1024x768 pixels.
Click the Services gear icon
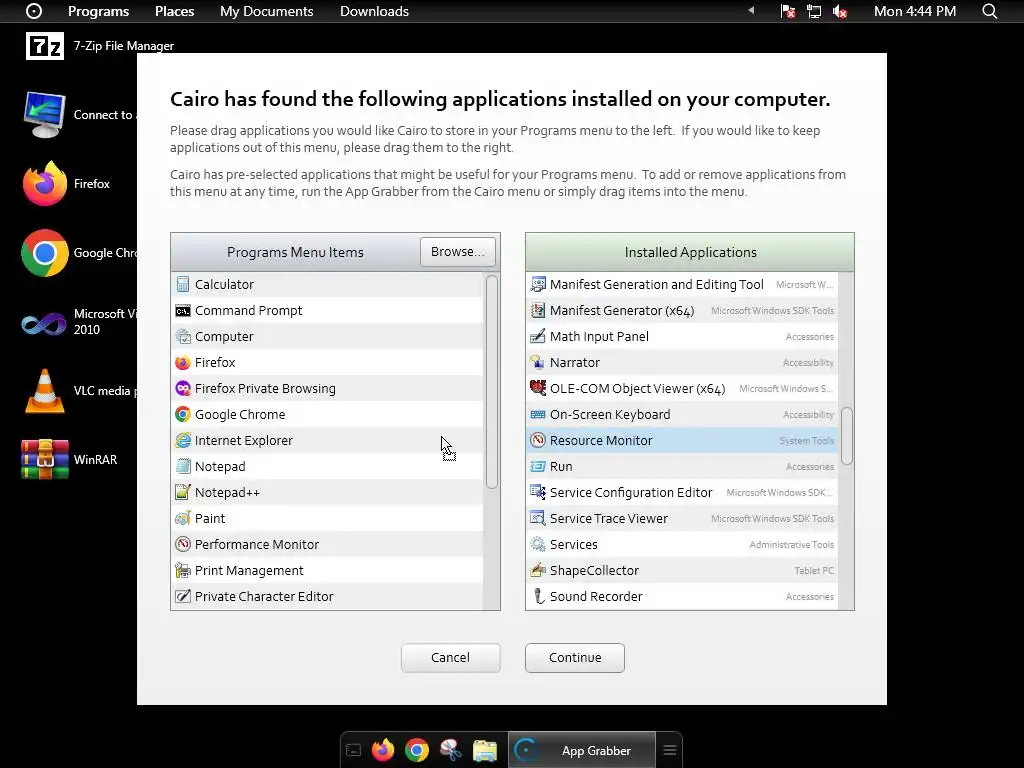[537, 544]
